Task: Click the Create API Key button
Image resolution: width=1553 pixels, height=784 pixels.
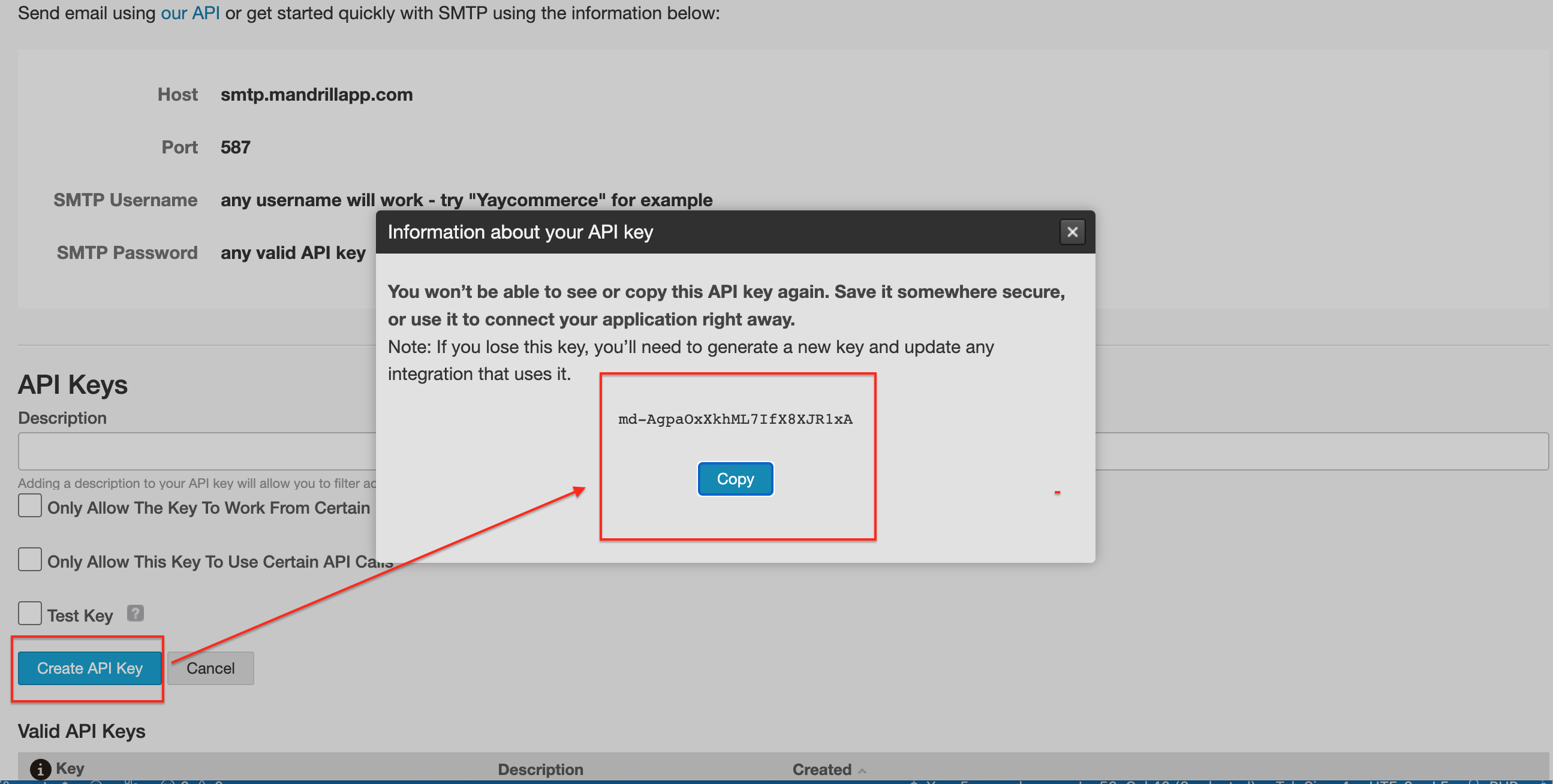Action: coord(89,668)
